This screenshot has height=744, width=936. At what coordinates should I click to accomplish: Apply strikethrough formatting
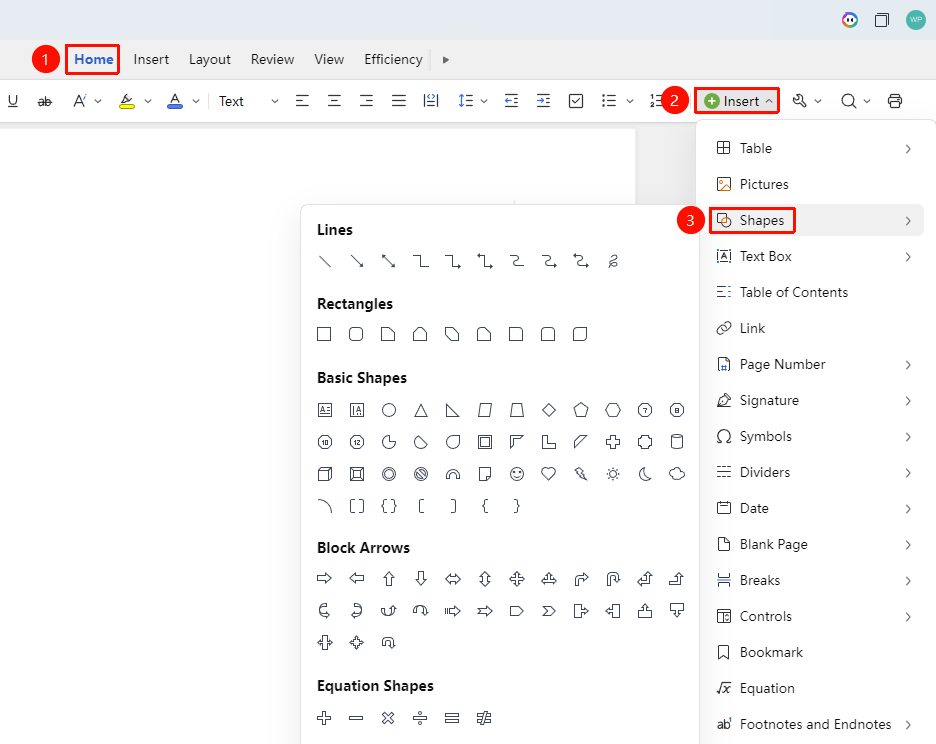(x=45, y=102)
